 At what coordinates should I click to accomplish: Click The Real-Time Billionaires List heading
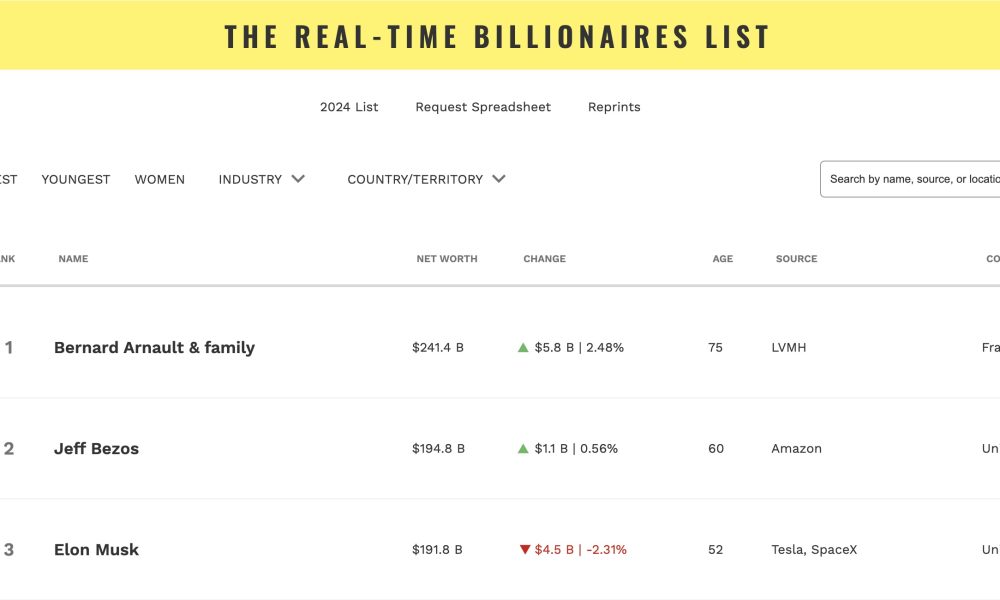[497, 36]
